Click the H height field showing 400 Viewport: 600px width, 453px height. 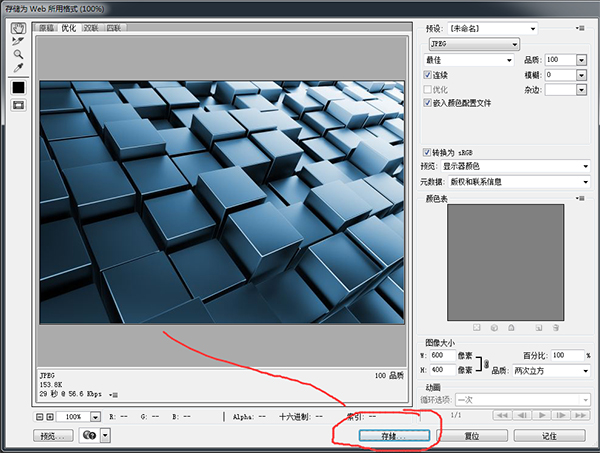[x=443, y=370]
